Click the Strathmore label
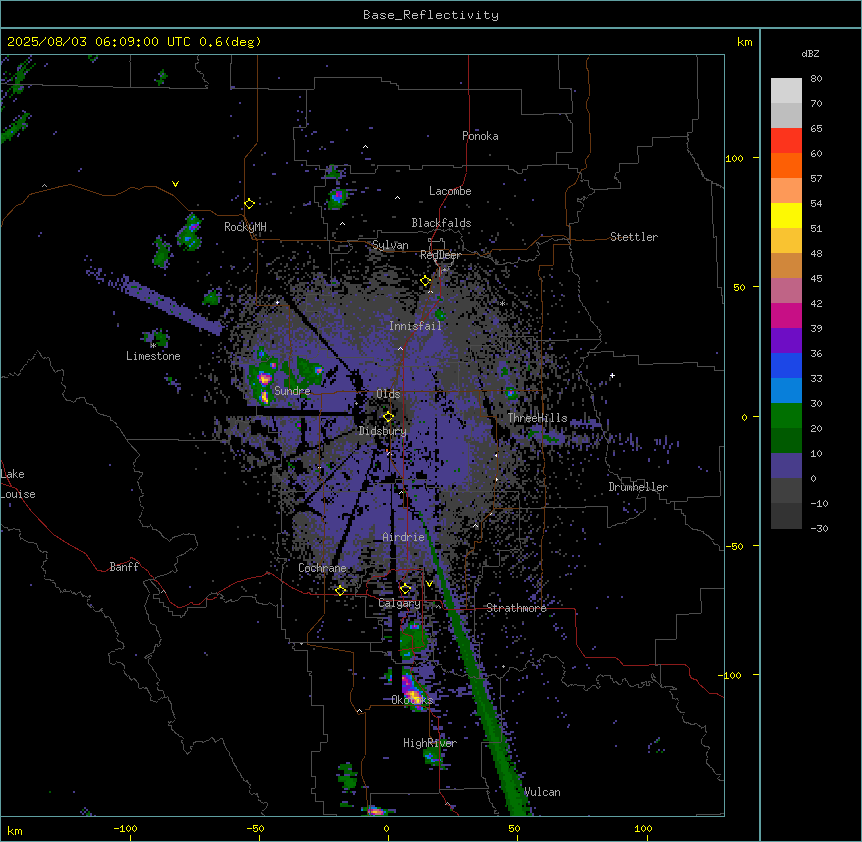The width and height of the screenshot is (862, 842). point(516,608)
